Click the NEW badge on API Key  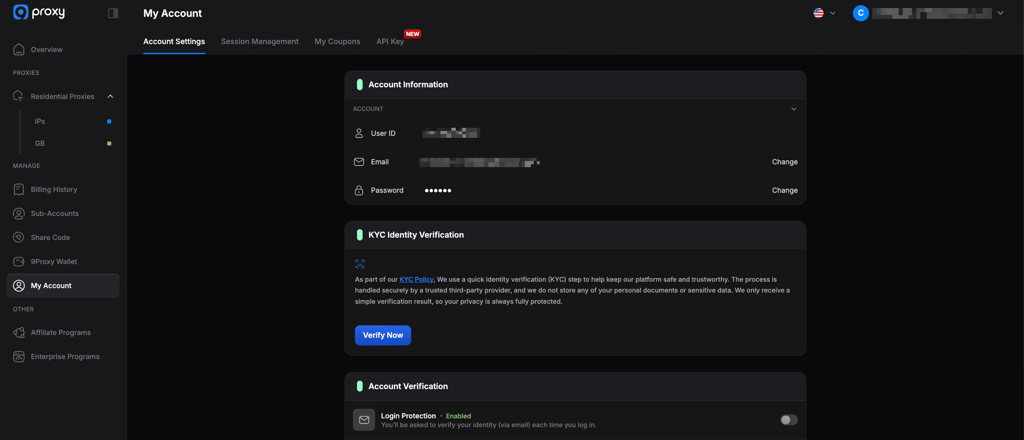pos(412,33)
